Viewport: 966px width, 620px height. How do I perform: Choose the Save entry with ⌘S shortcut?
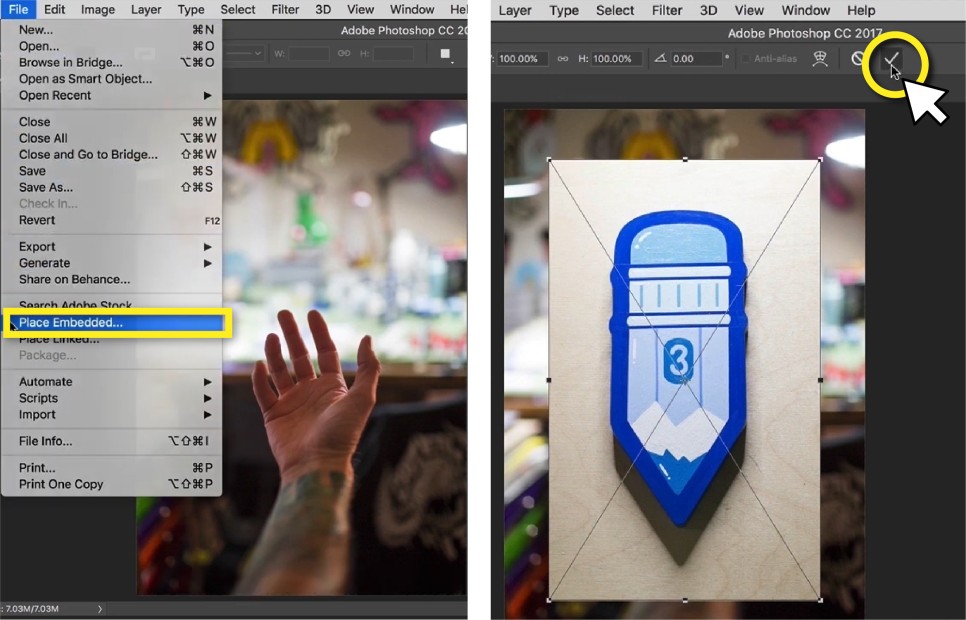pyautogui.click(x=112, y=171)
